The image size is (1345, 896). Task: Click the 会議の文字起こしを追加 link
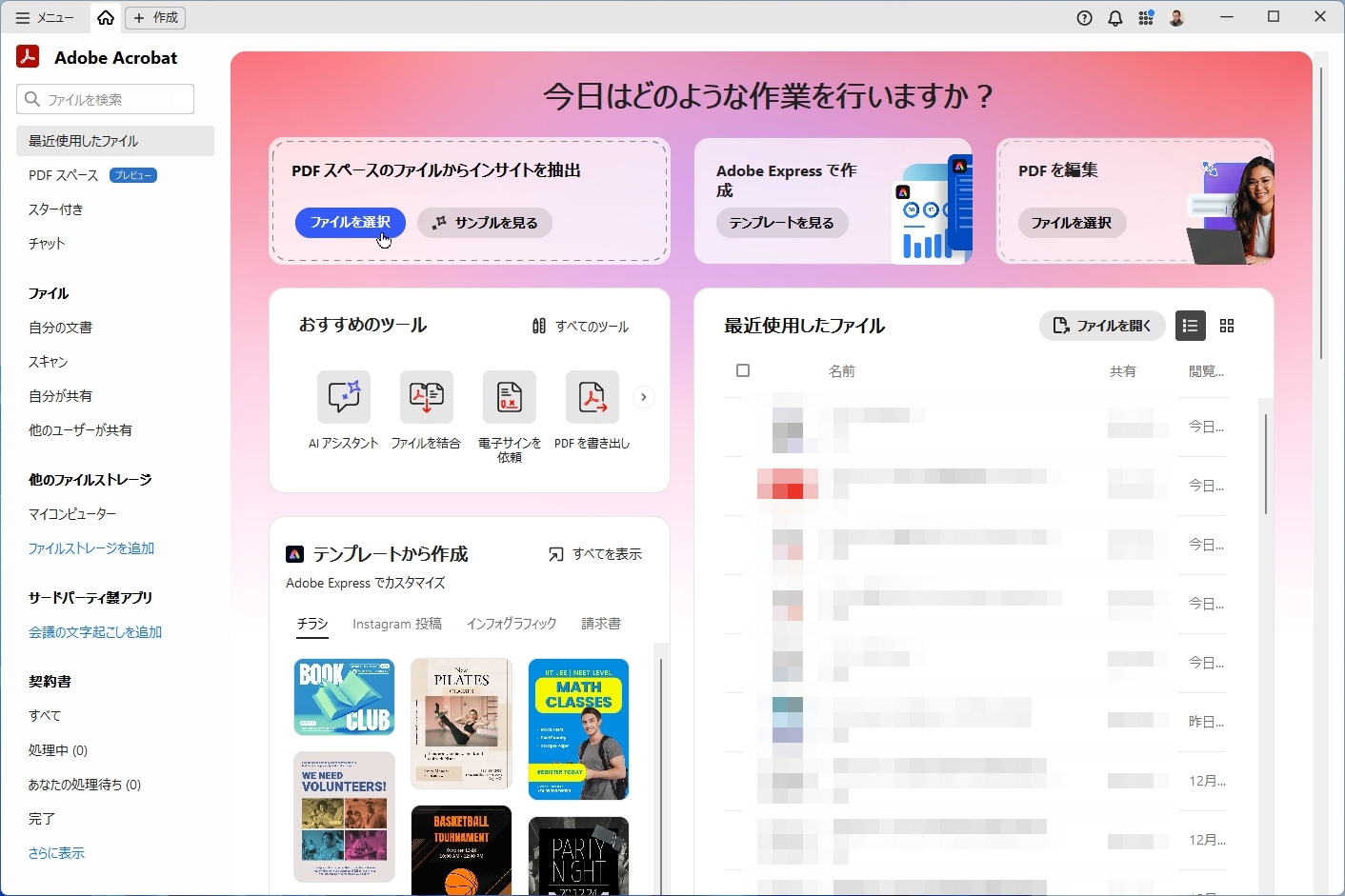[95, 632]
